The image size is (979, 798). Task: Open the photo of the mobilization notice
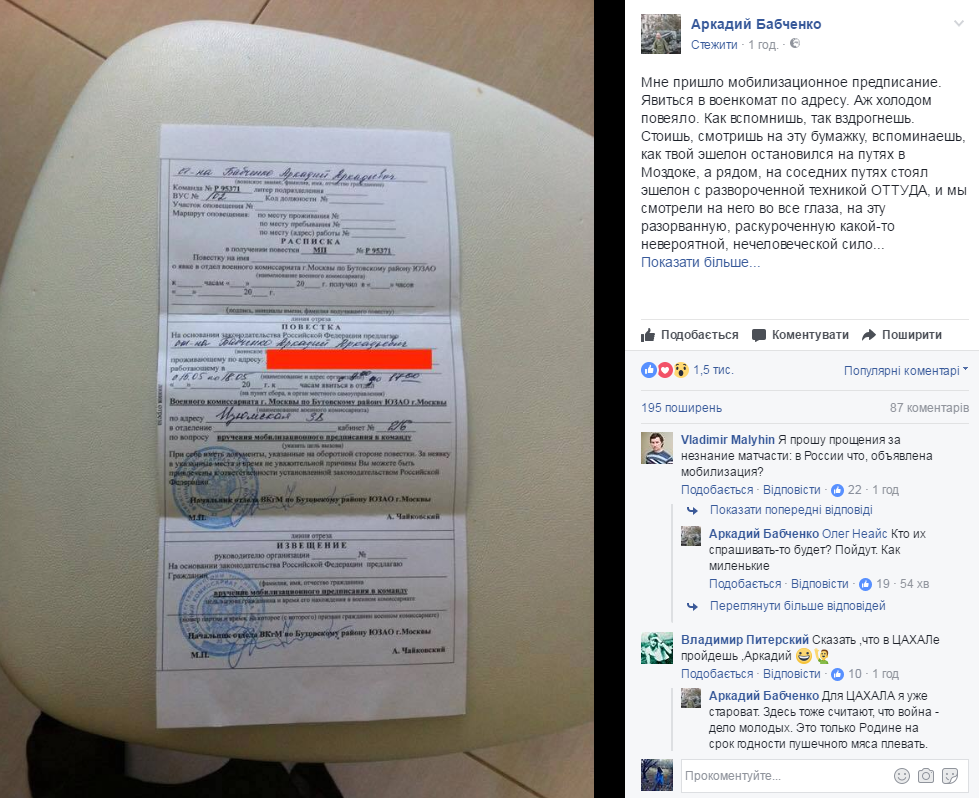point(297,399)
